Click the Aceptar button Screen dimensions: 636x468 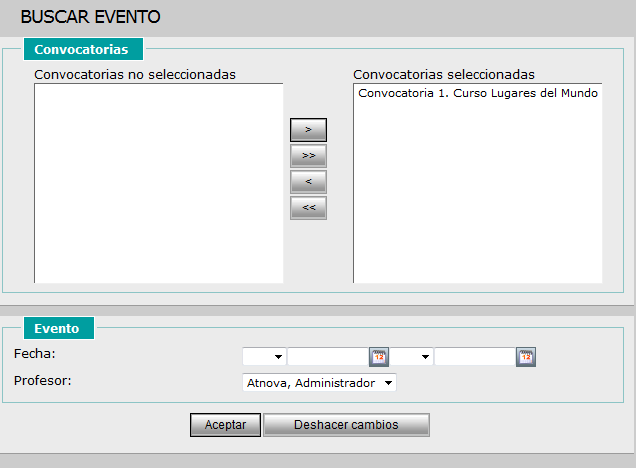coord(225,425)
